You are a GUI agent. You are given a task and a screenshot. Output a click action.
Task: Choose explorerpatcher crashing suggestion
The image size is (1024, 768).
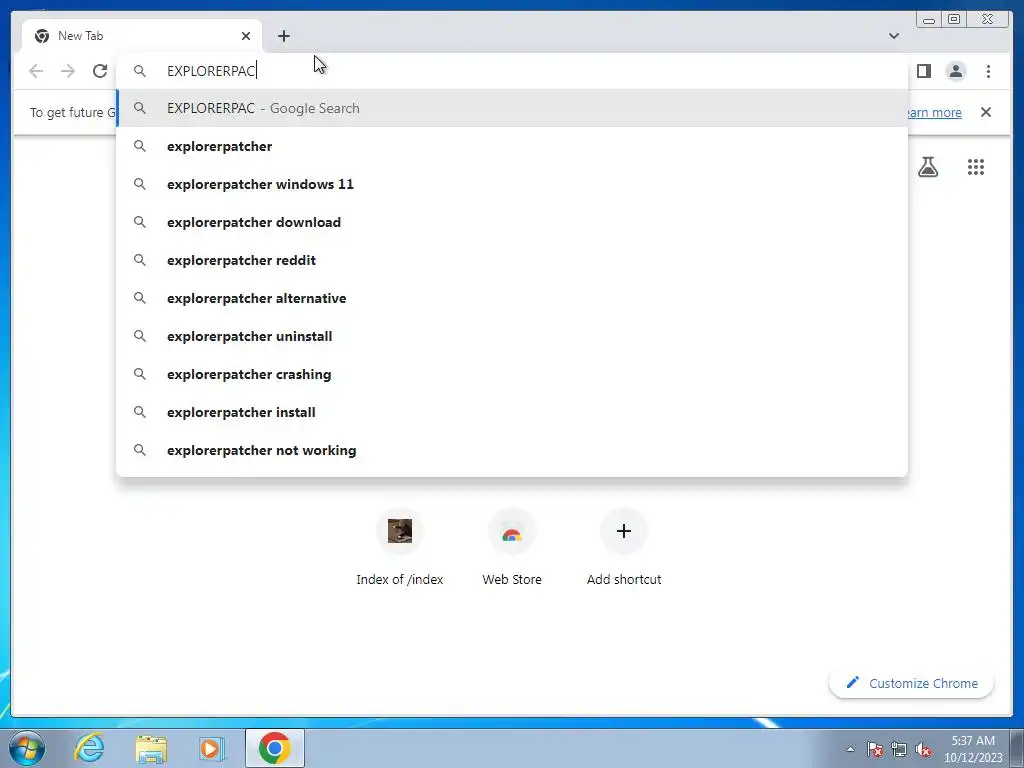point(512,374)
